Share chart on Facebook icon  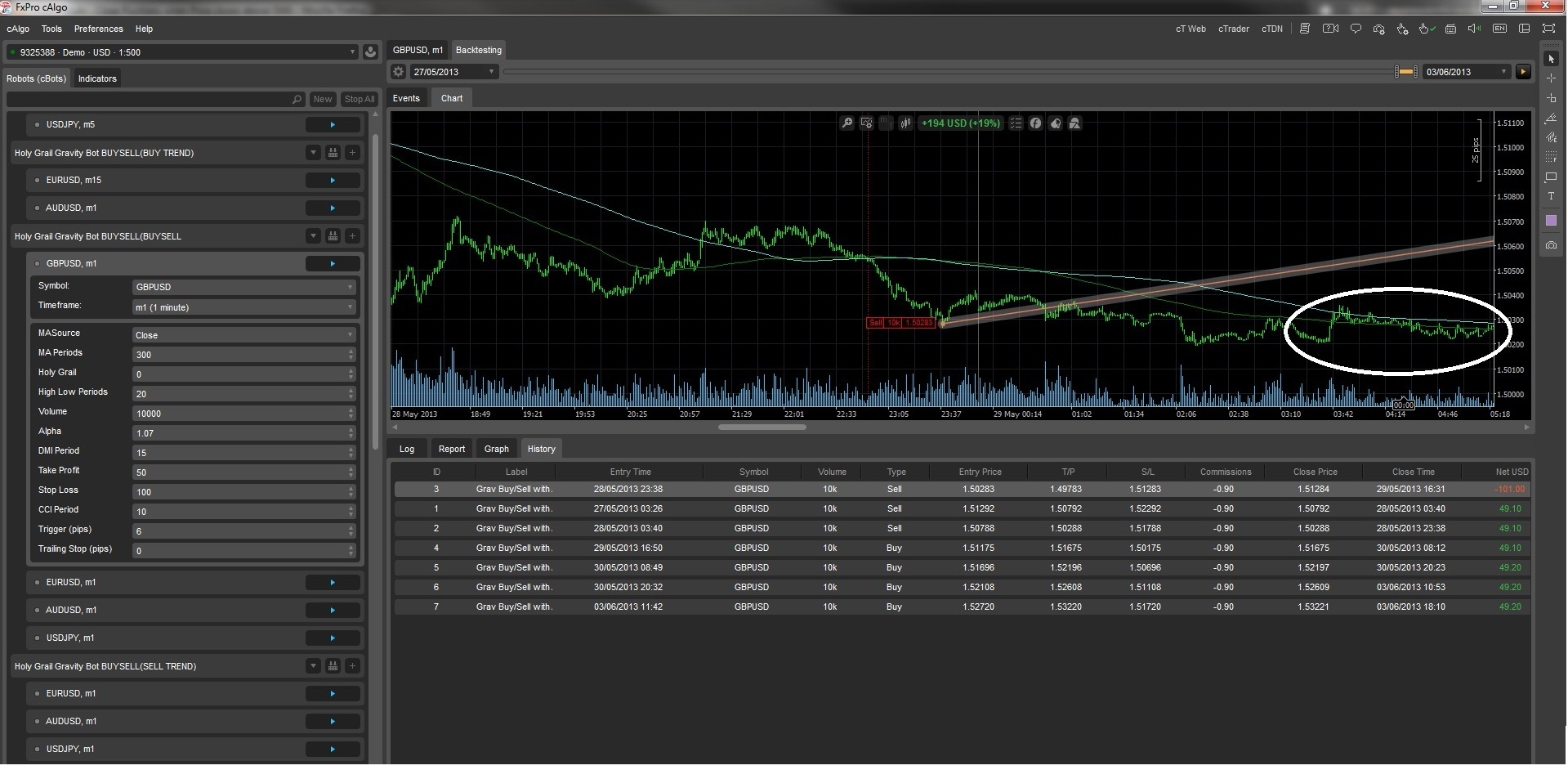[x=1035, y=123]
